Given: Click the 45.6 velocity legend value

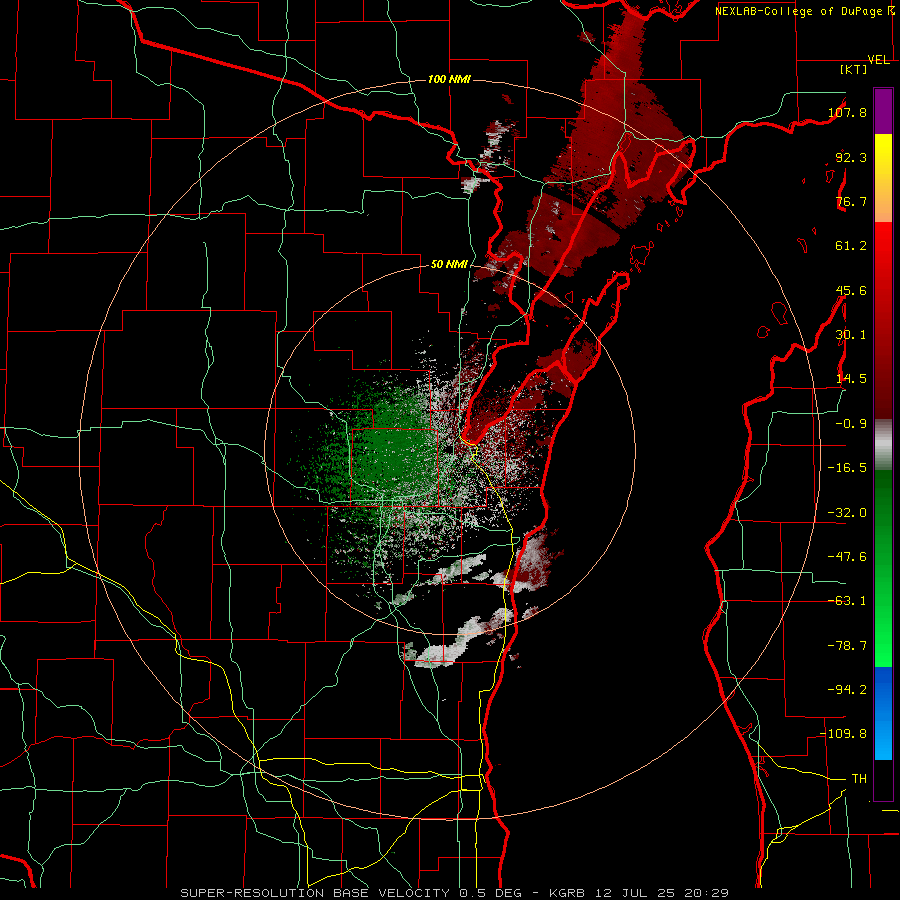Looking at the screenshot, I should point(851,290).
